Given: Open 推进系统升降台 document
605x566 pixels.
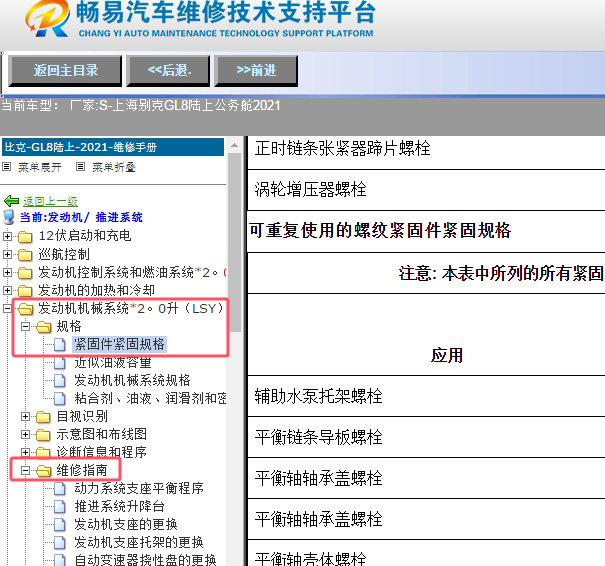Looking at the screenshot, I should (120, 506).
